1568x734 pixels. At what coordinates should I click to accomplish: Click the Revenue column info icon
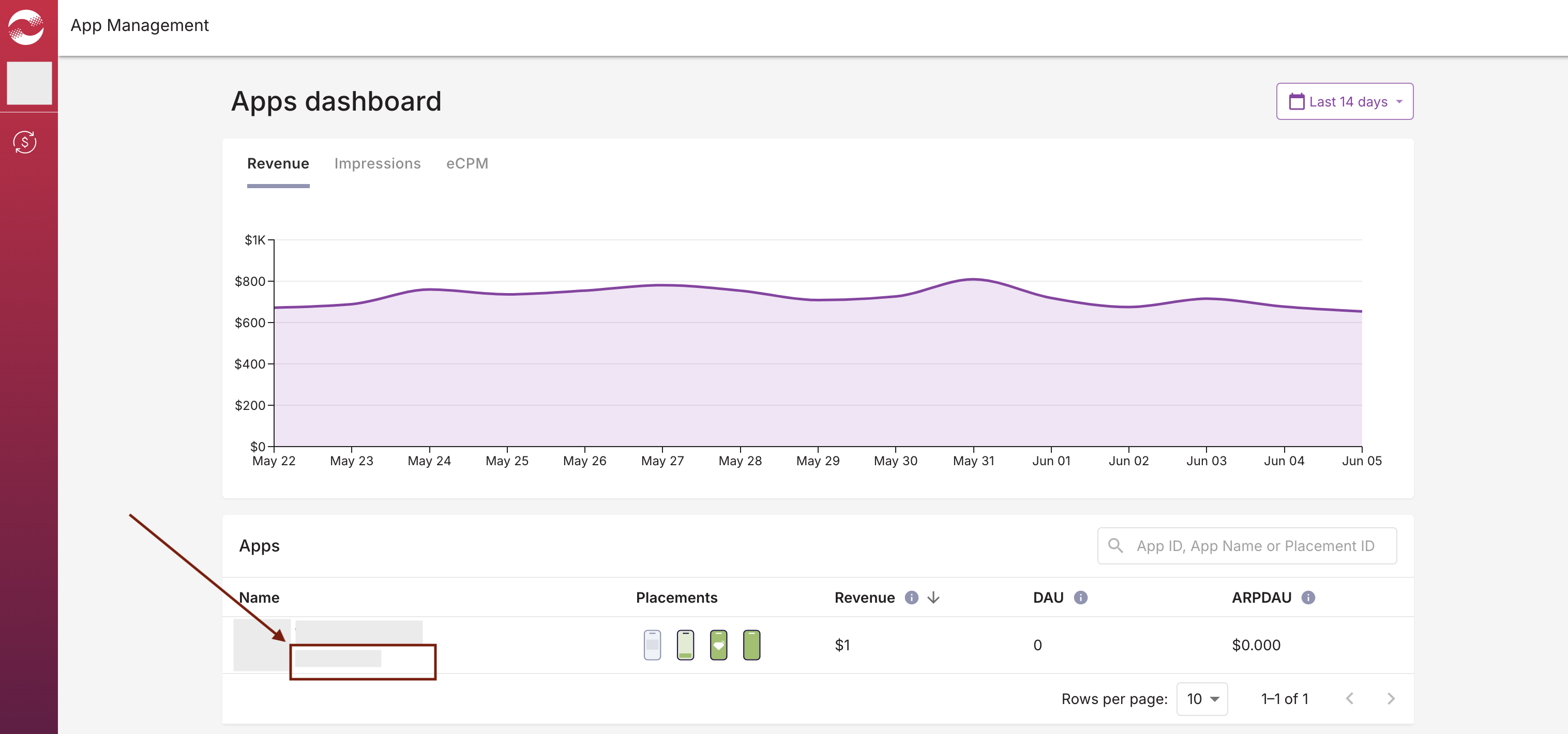(911, 598)
